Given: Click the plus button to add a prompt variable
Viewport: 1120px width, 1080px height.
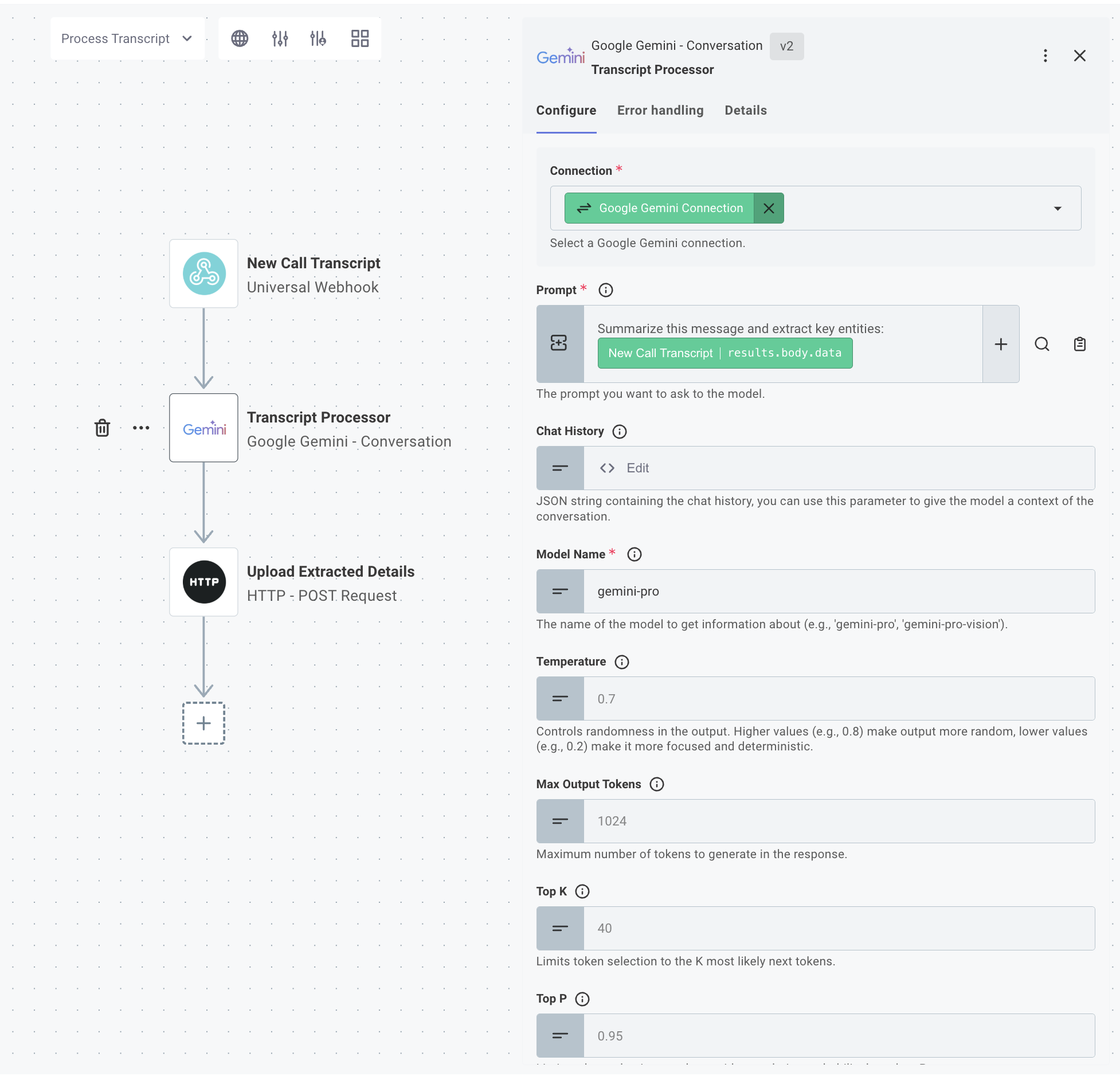Looking at the screenshot, I should point(1001,344).
